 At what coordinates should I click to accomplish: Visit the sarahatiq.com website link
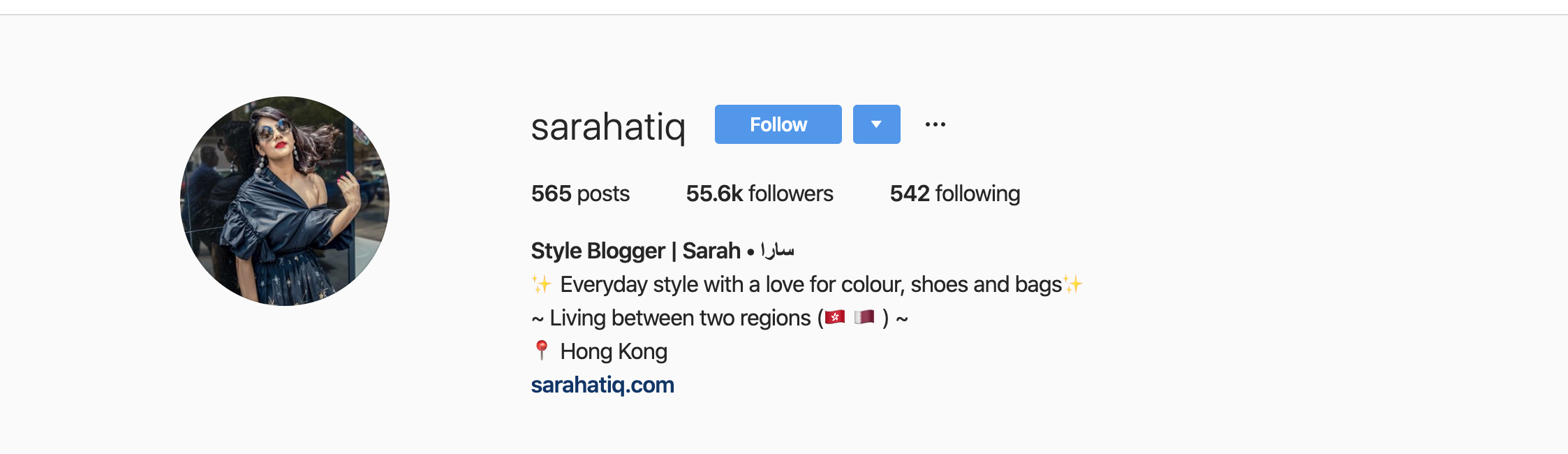602,385
